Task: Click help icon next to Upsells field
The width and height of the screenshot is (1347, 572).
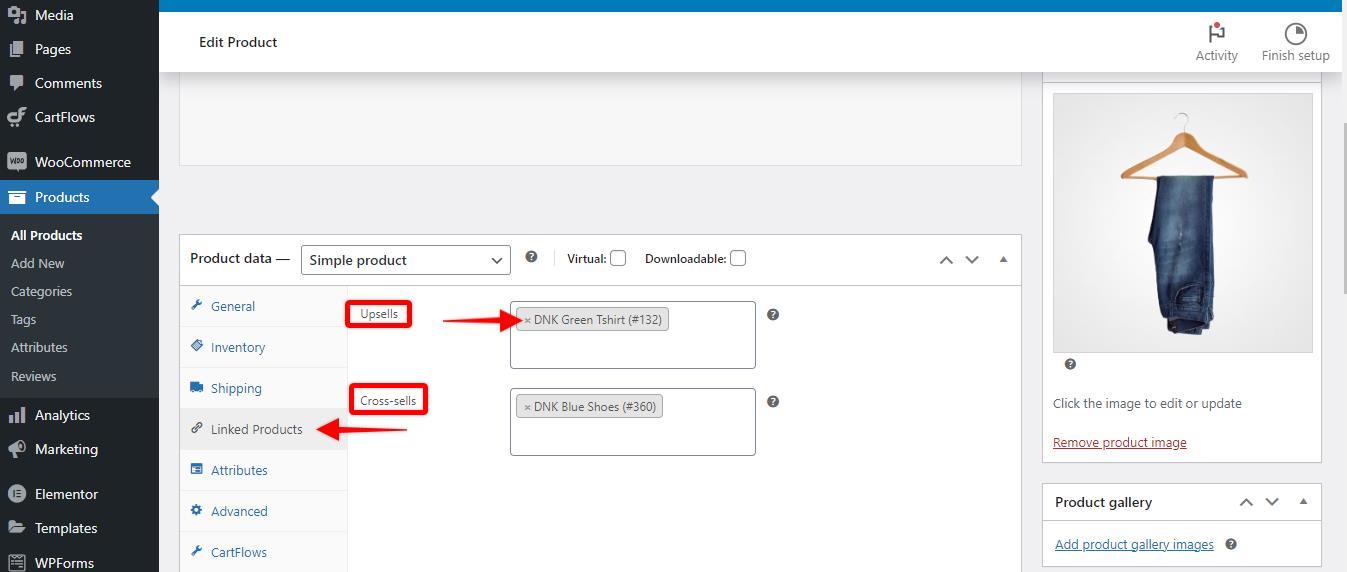Action: click(772, 315)
